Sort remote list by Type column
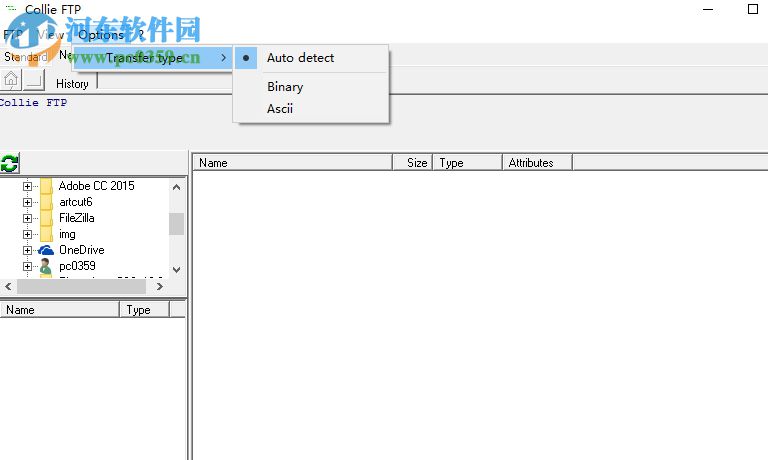The width and height of the screenshot is (768, 460). (x=467, y=163)
